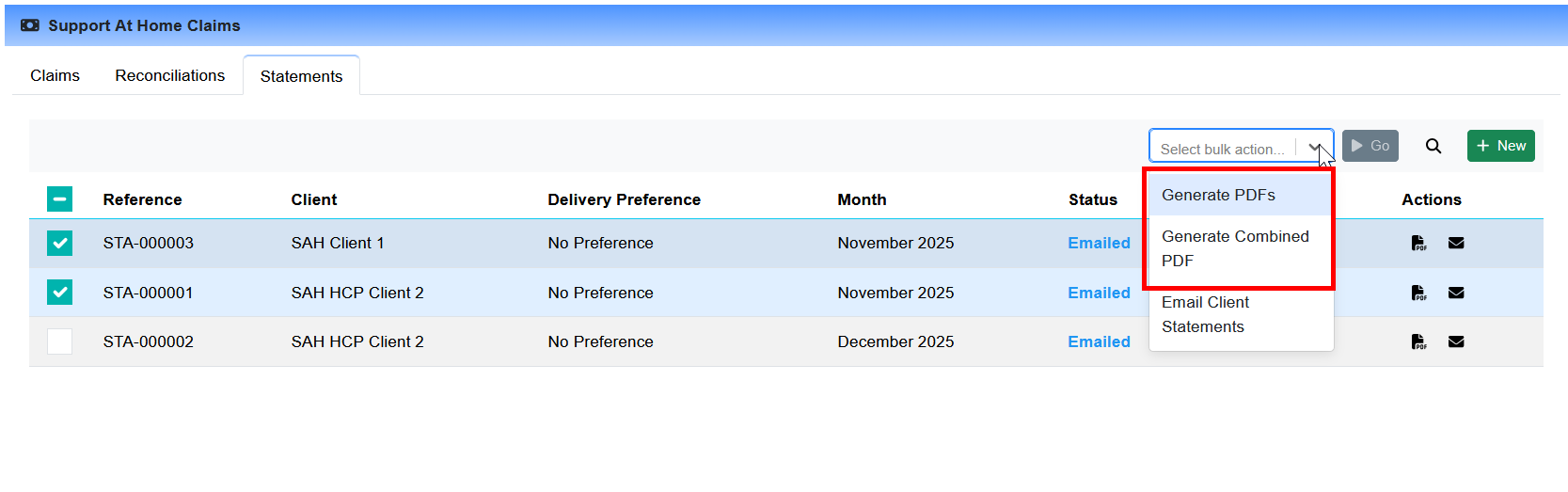Switch to the Claims tab
Screen dimensions: 1568x492
(55, 75)
